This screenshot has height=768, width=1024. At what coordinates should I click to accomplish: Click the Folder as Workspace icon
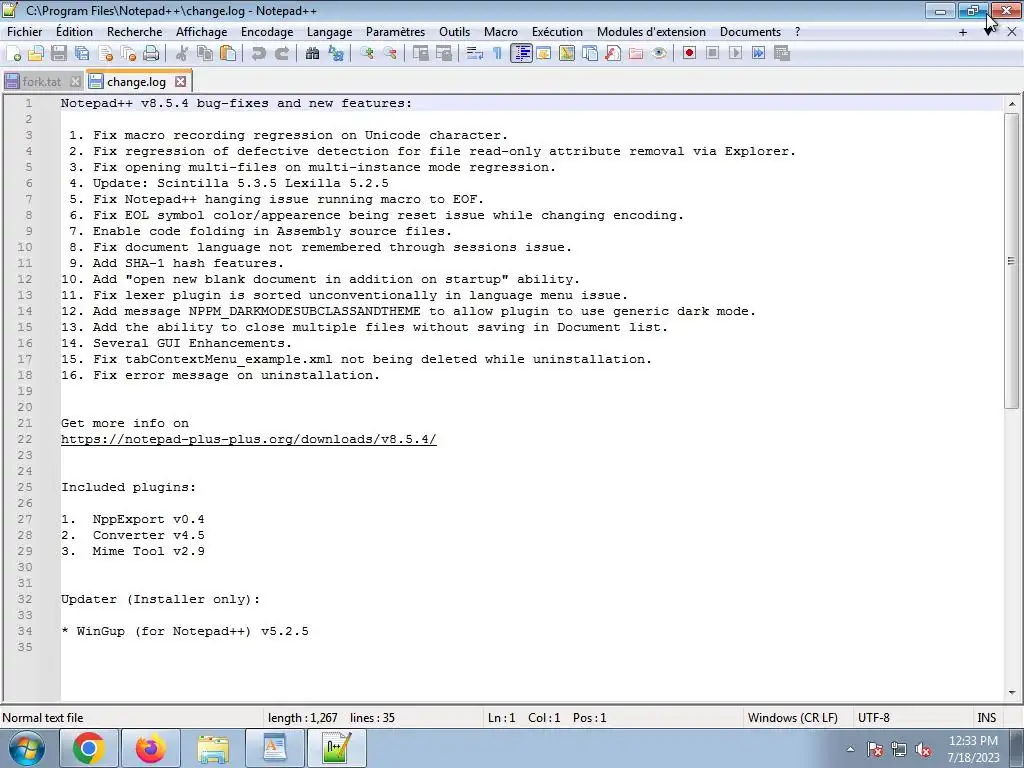(x=635, y=54)
